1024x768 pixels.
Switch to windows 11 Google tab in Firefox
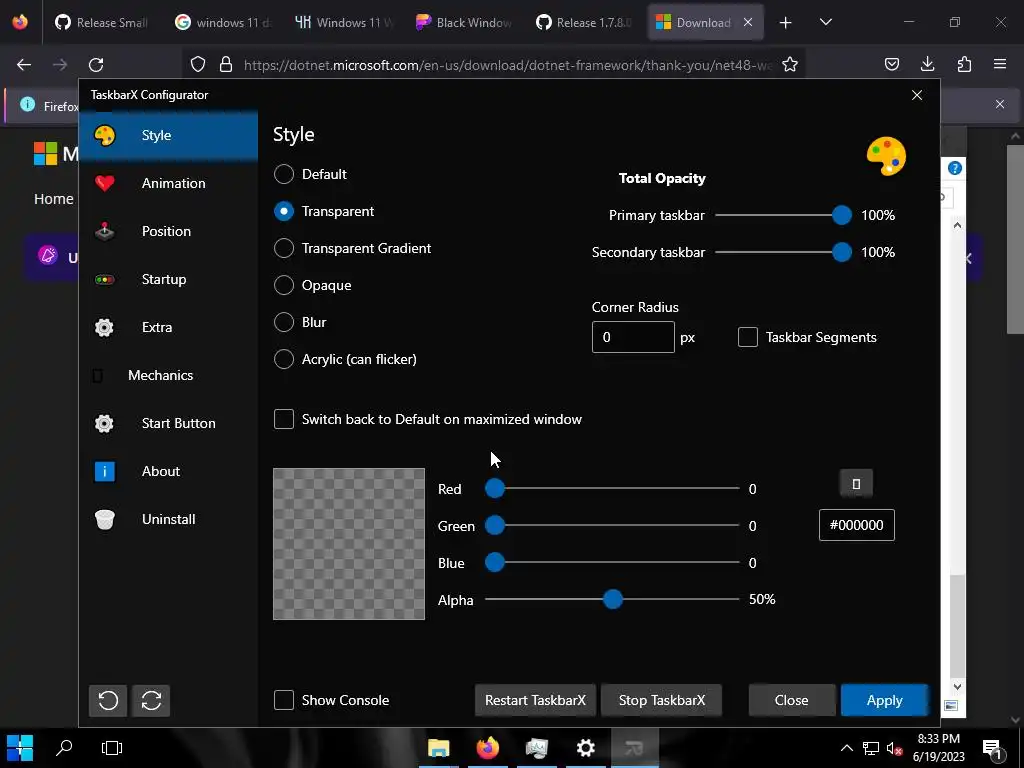tap(223, 22)
